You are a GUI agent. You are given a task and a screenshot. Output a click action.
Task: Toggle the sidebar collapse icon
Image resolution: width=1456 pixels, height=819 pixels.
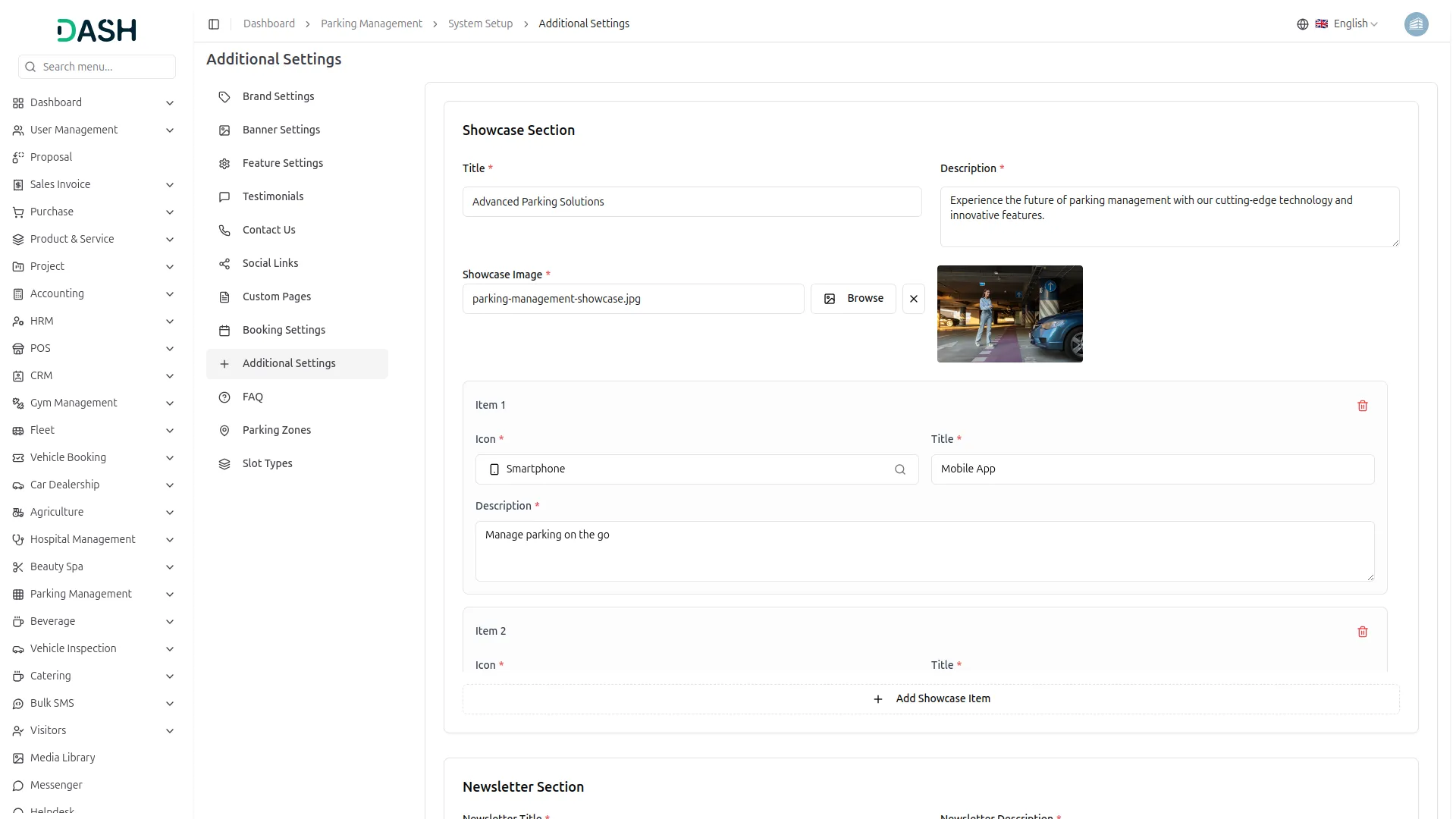[214, 24]
